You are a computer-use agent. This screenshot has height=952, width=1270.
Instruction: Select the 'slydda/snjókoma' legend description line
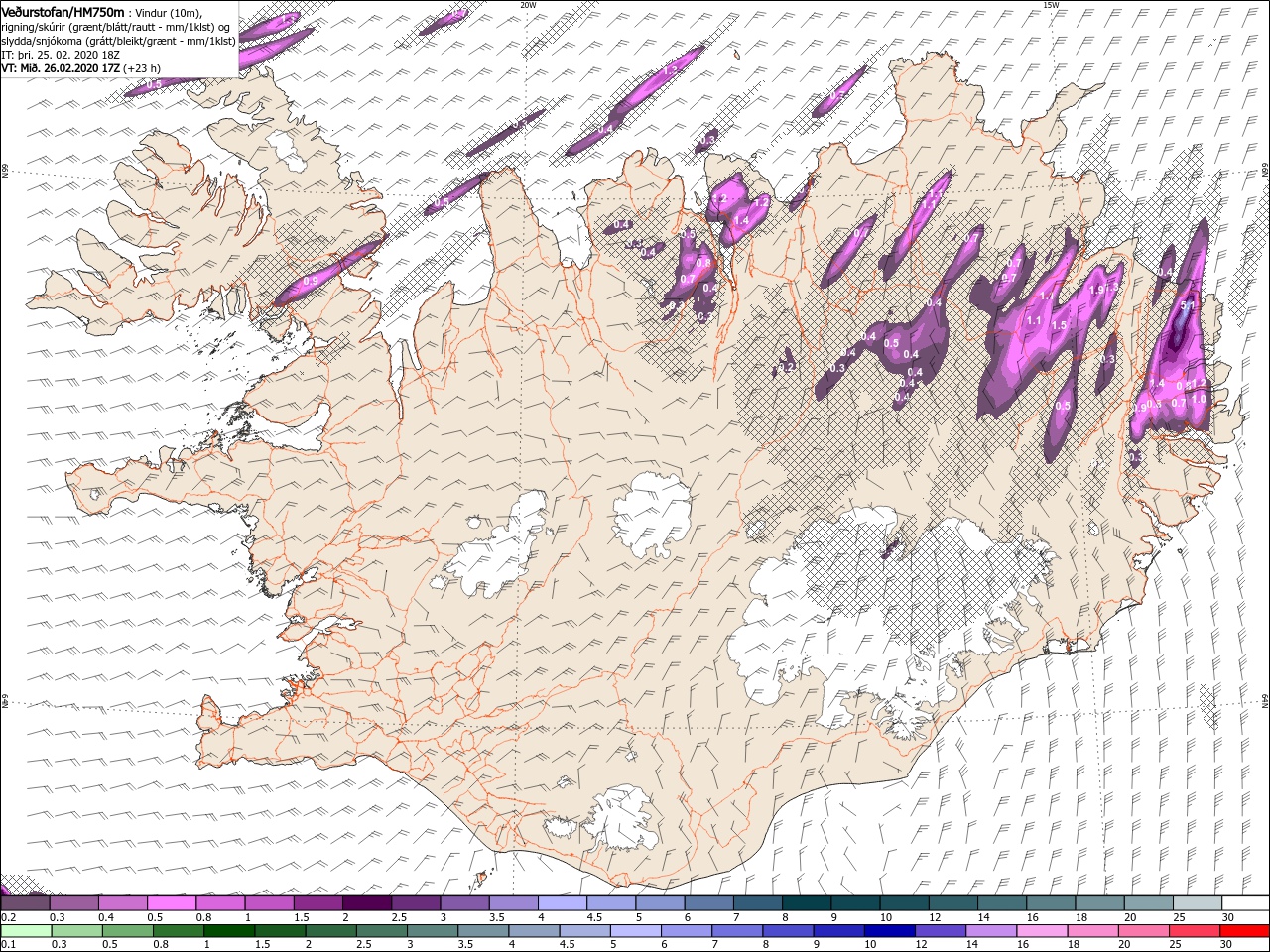coord(118,41)
